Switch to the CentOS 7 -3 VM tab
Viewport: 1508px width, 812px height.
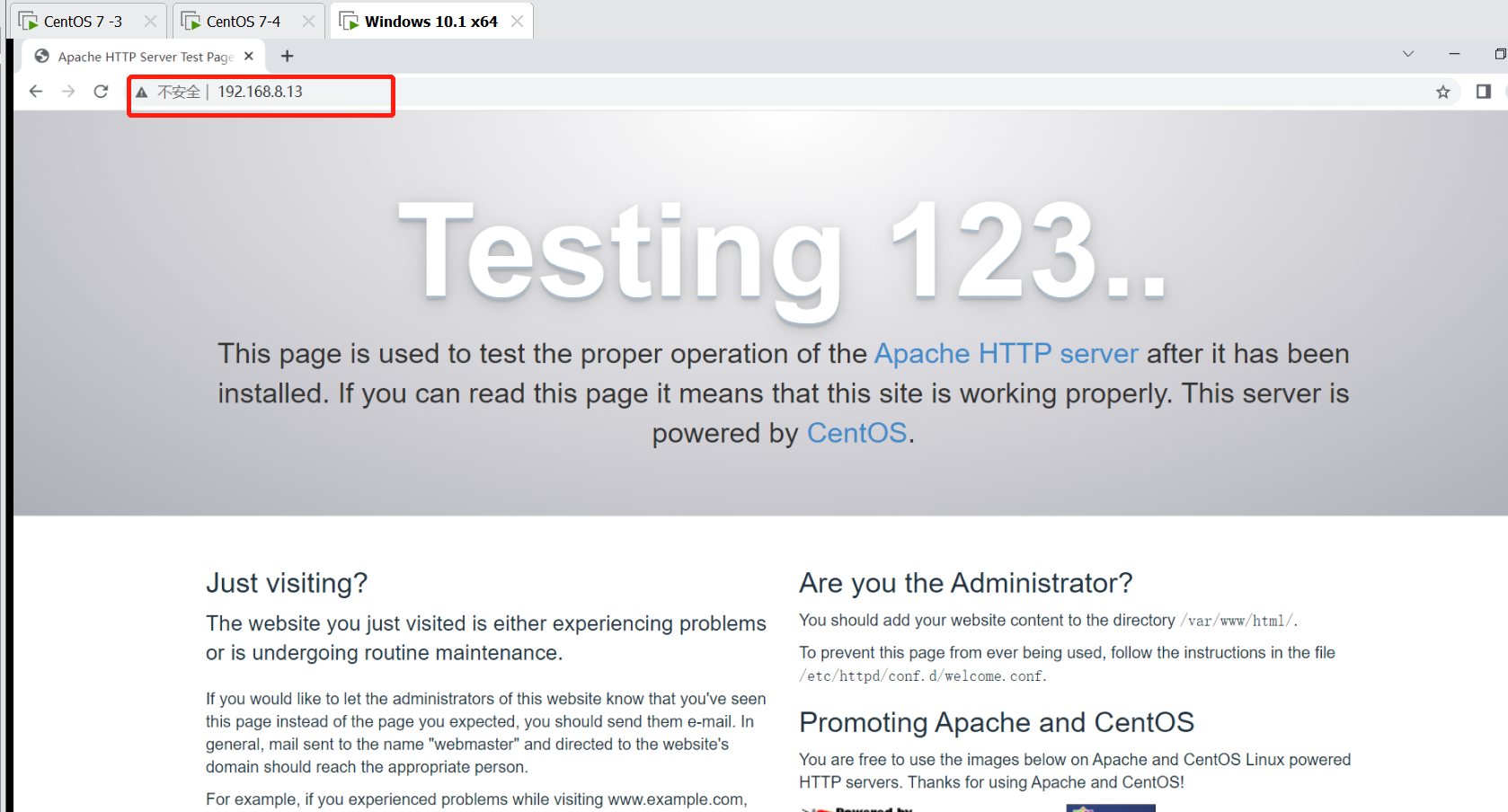pos(88,21)
